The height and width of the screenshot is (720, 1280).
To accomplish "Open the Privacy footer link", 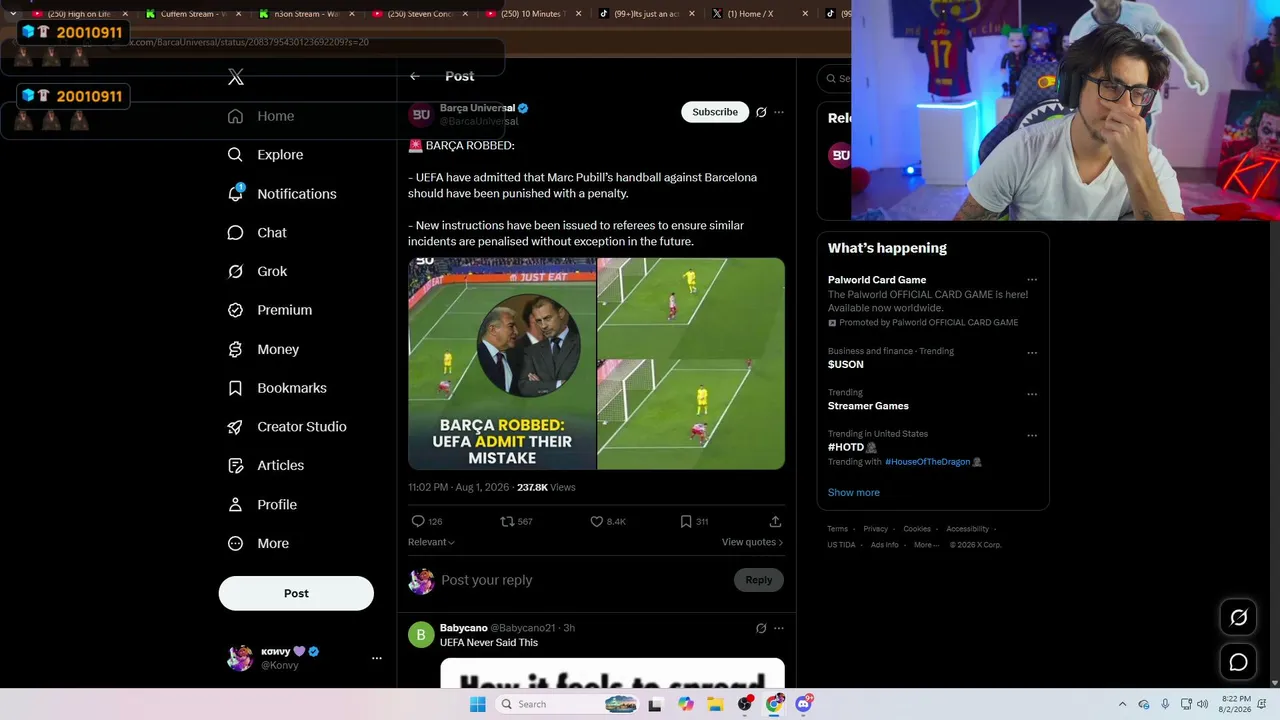I will tap(876, 529).
